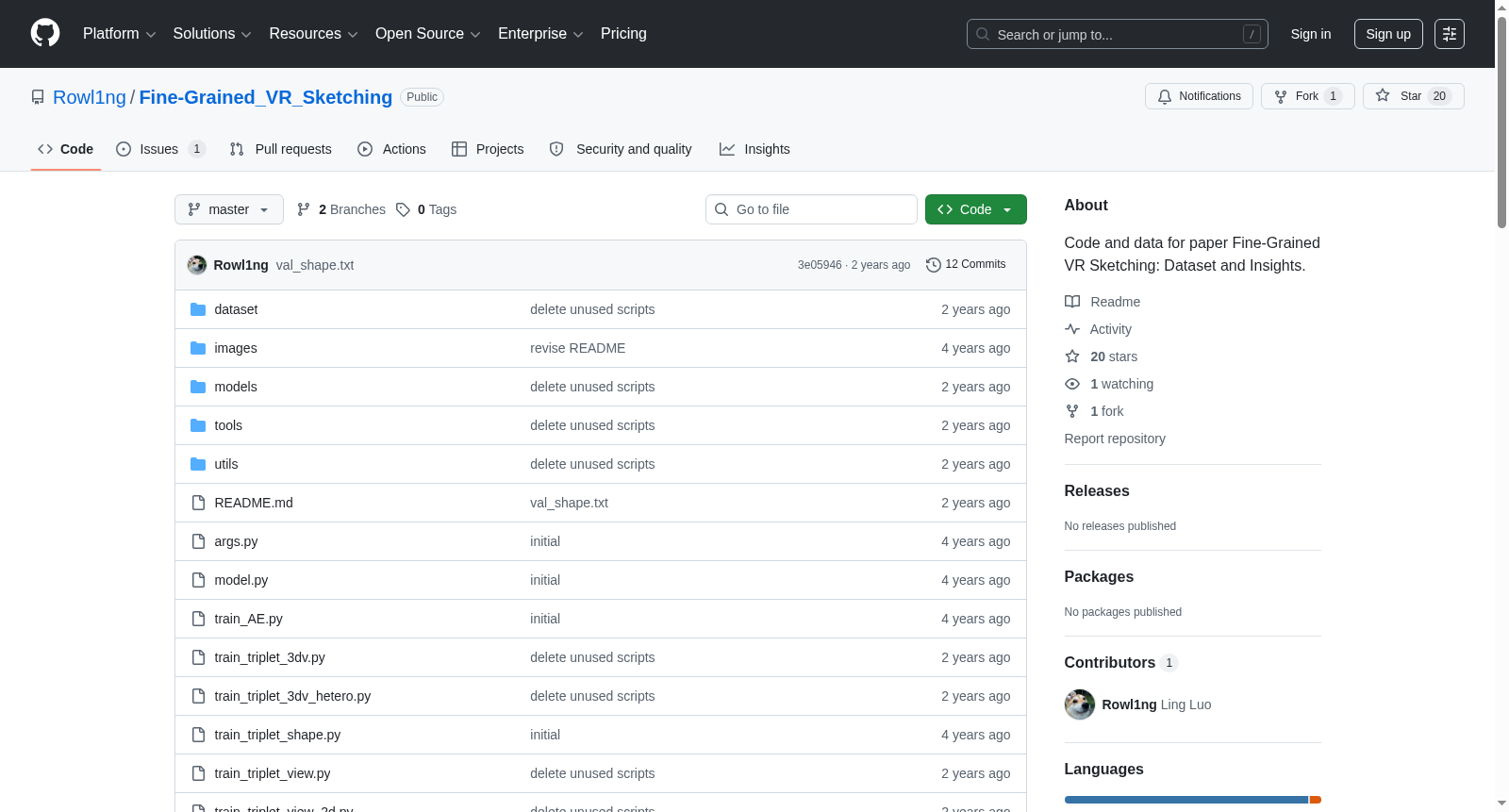
Task: Click the book icon beside Readme
Action: (1072, 302)
